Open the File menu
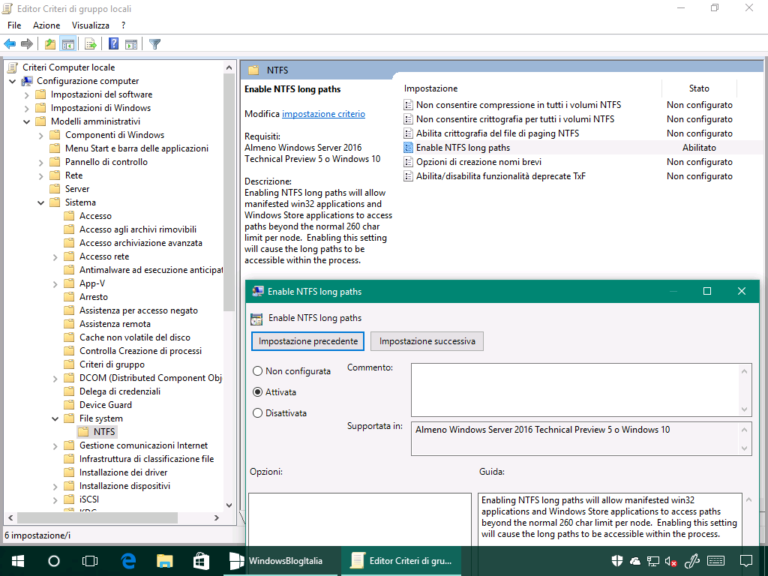The height and width of the screenshot is (576, 768). (x=14, y=25)
